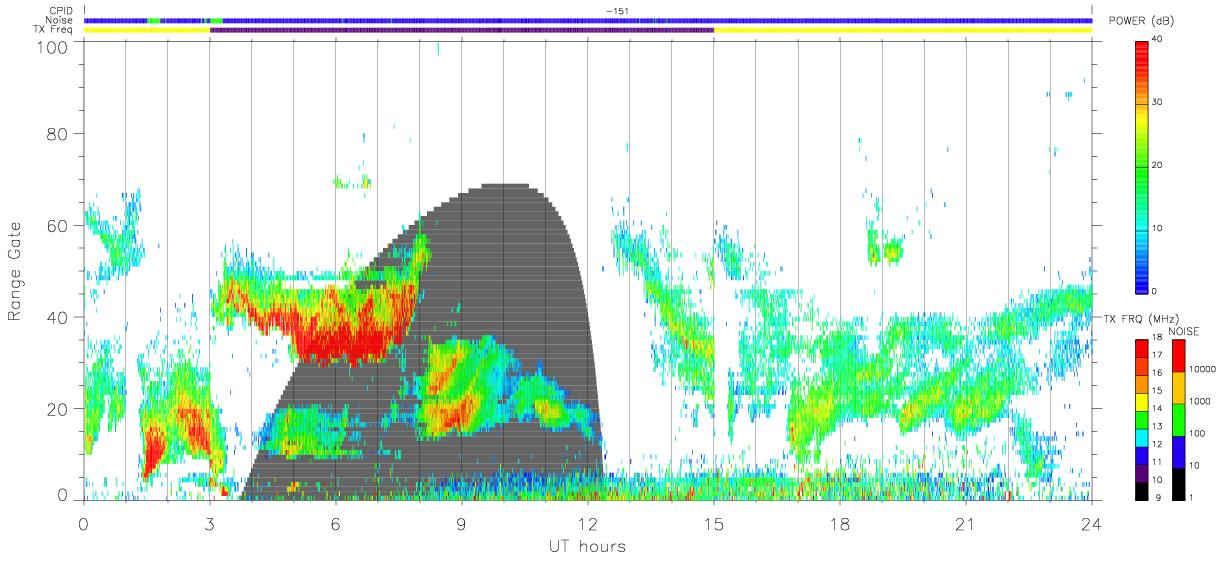Click the 10000 tick on the NOISE scale

(1204, 370)
